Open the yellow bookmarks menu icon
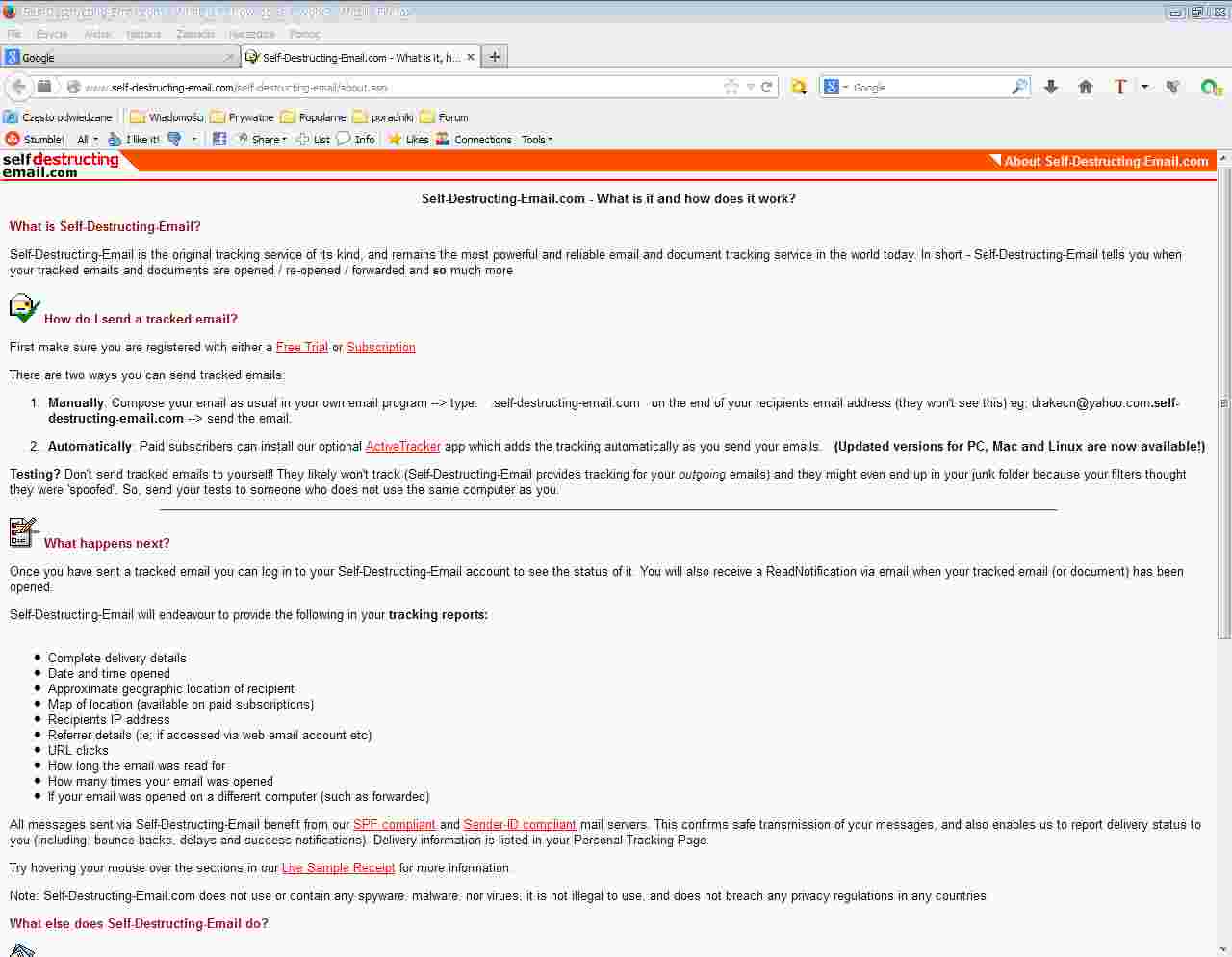The image size is (1232, 957). 799,87
